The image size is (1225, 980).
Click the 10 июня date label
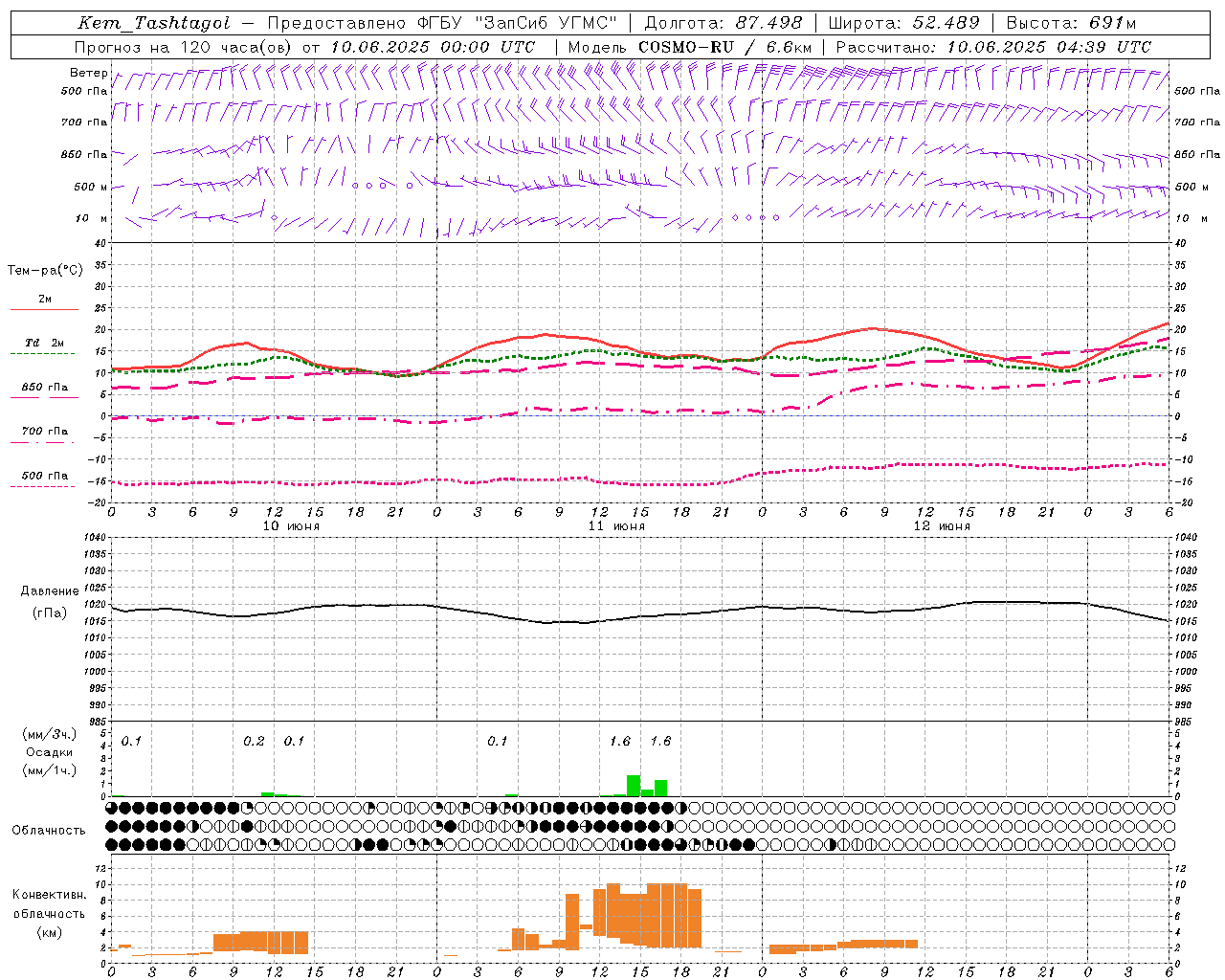[x=291, y=525]
